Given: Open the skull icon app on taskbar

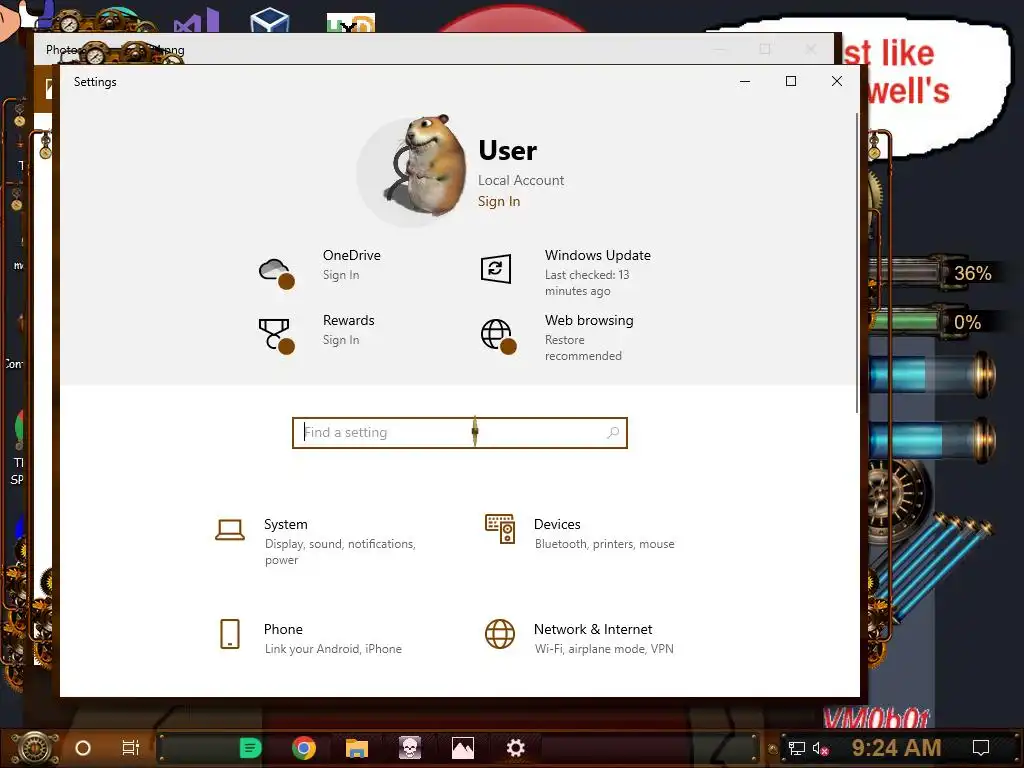Looking at the screenshot, I should pyautogui.click(x=409, y=748).
